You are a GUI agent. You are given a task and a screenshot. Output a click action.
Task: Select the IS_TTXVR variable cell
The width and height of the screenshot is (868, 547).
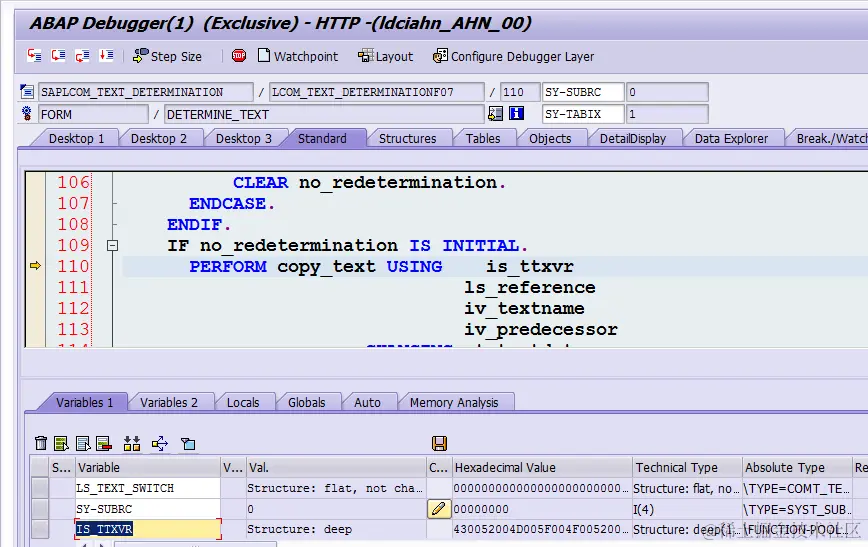(147, 529)
